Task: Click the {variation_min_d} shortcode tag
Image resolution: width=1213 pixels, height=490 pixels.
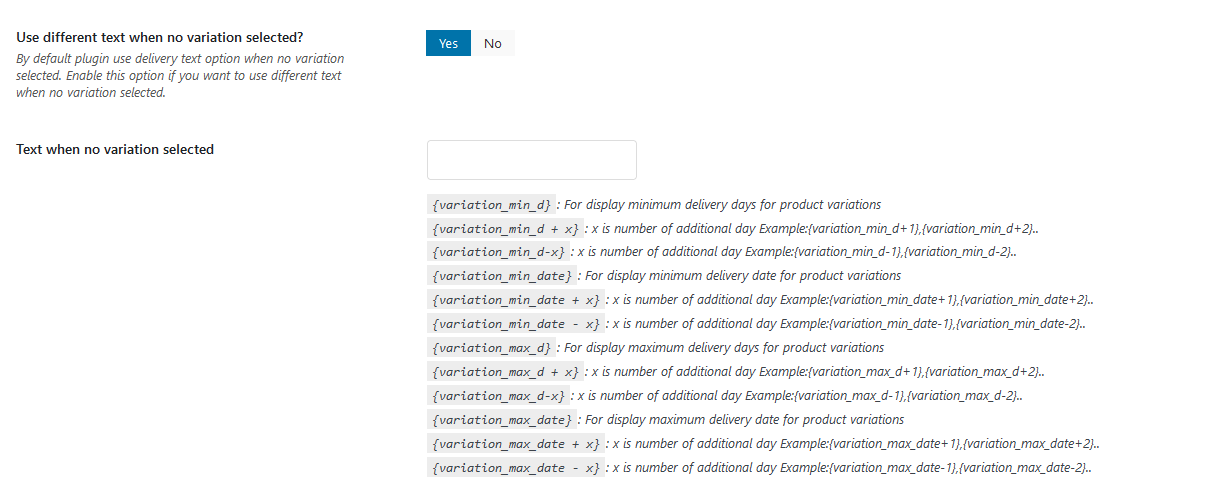Action: point(491,204)
